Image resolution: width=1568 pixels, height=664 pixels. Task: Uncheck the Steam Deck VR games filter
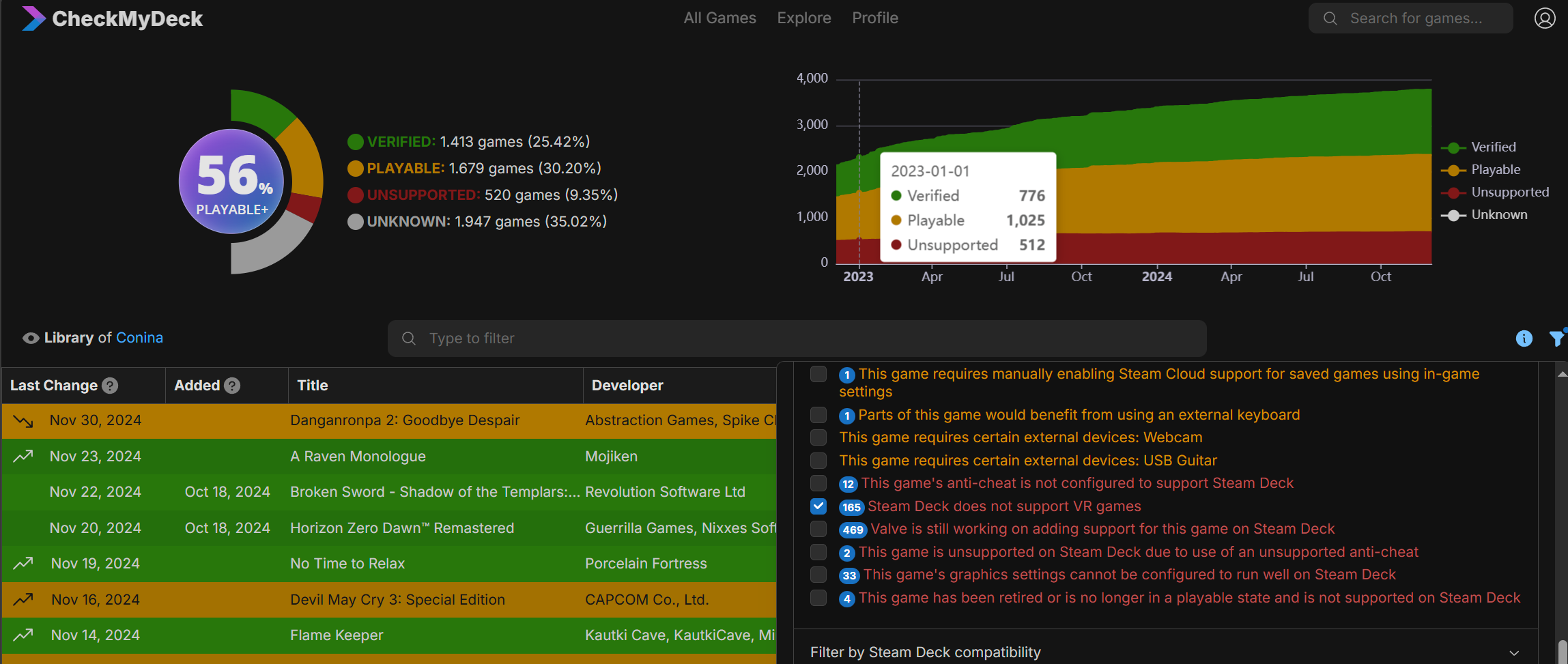(818, 506)
